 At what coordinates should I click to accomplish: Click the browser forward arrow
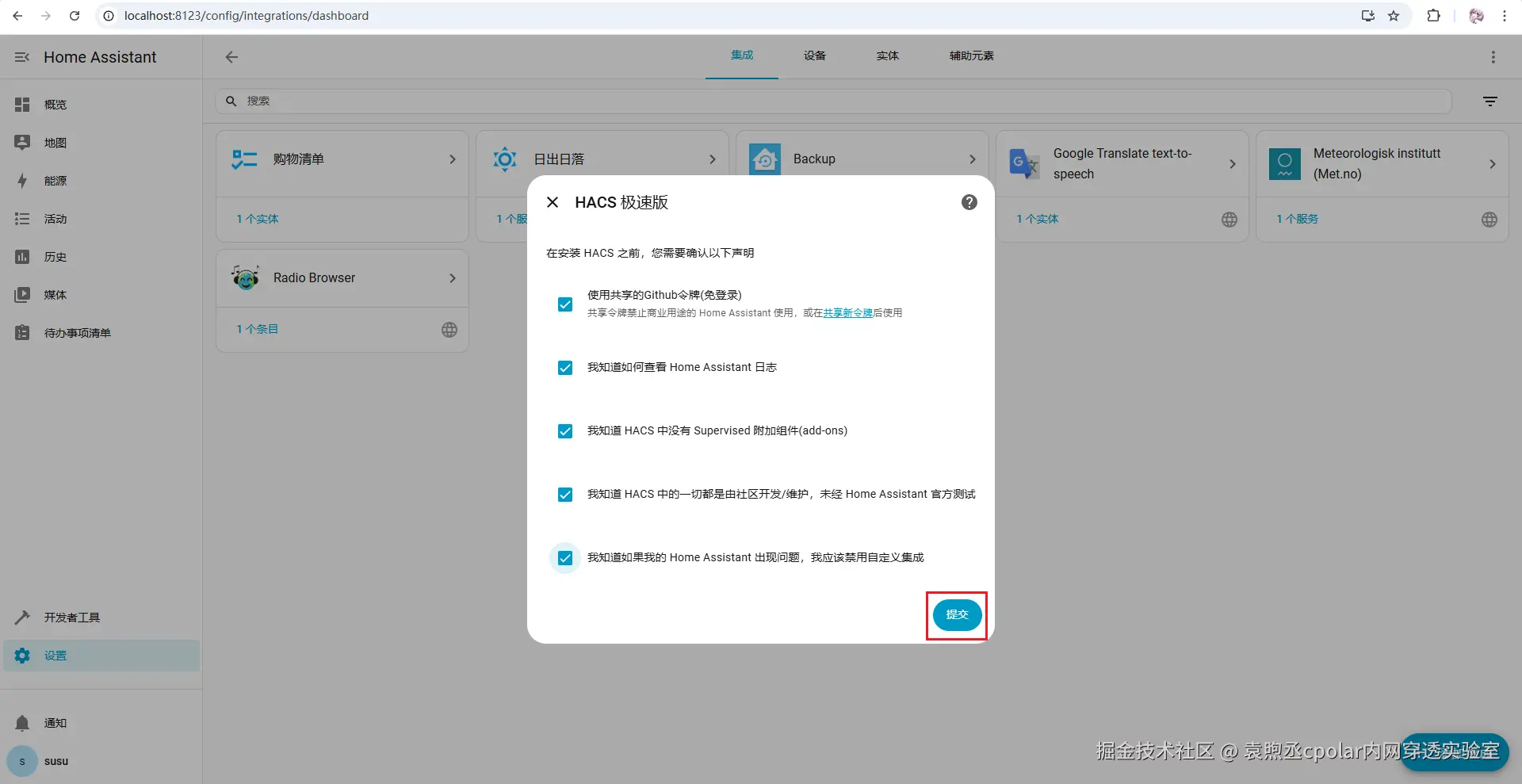(x=46, y=16)
